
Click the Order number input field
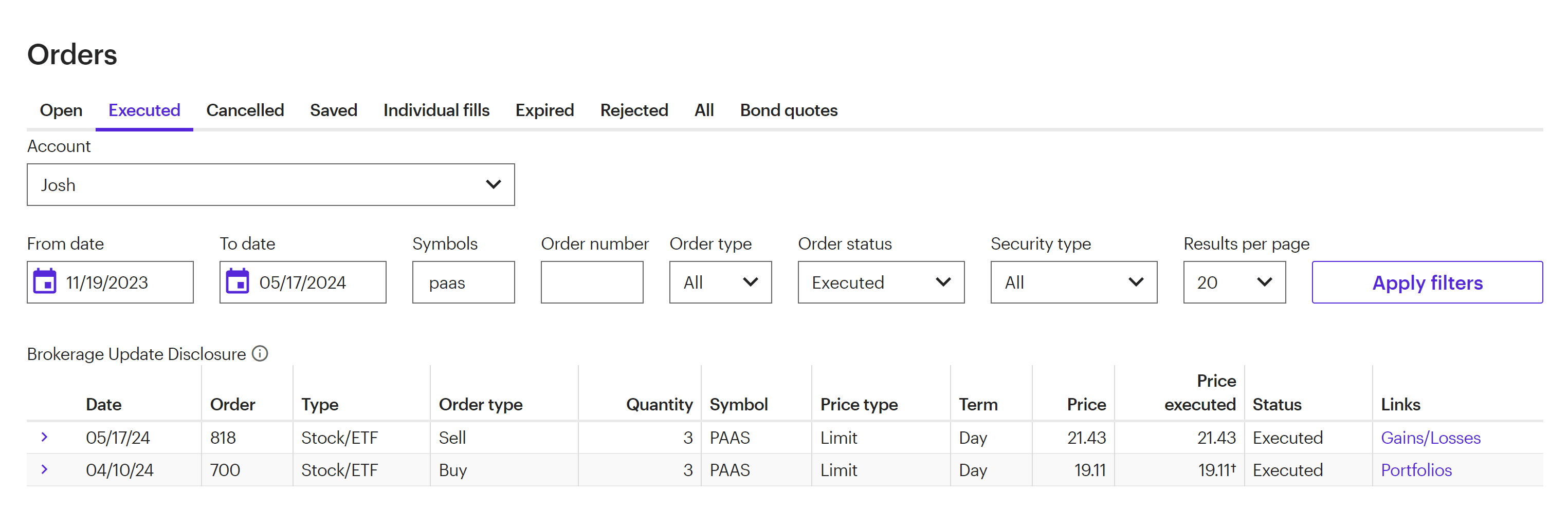click(592, 282)
